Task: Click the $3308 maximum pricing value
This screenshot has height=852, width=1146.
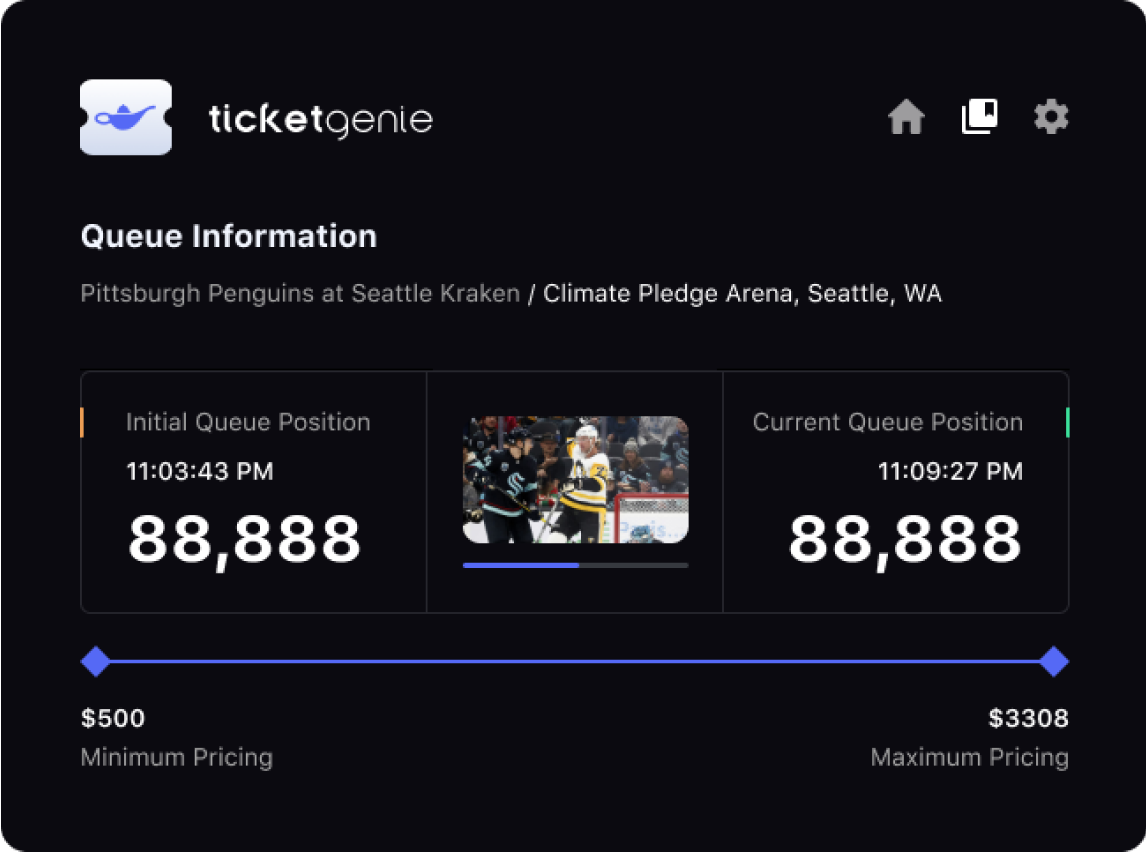Action: pos(1028,718)
